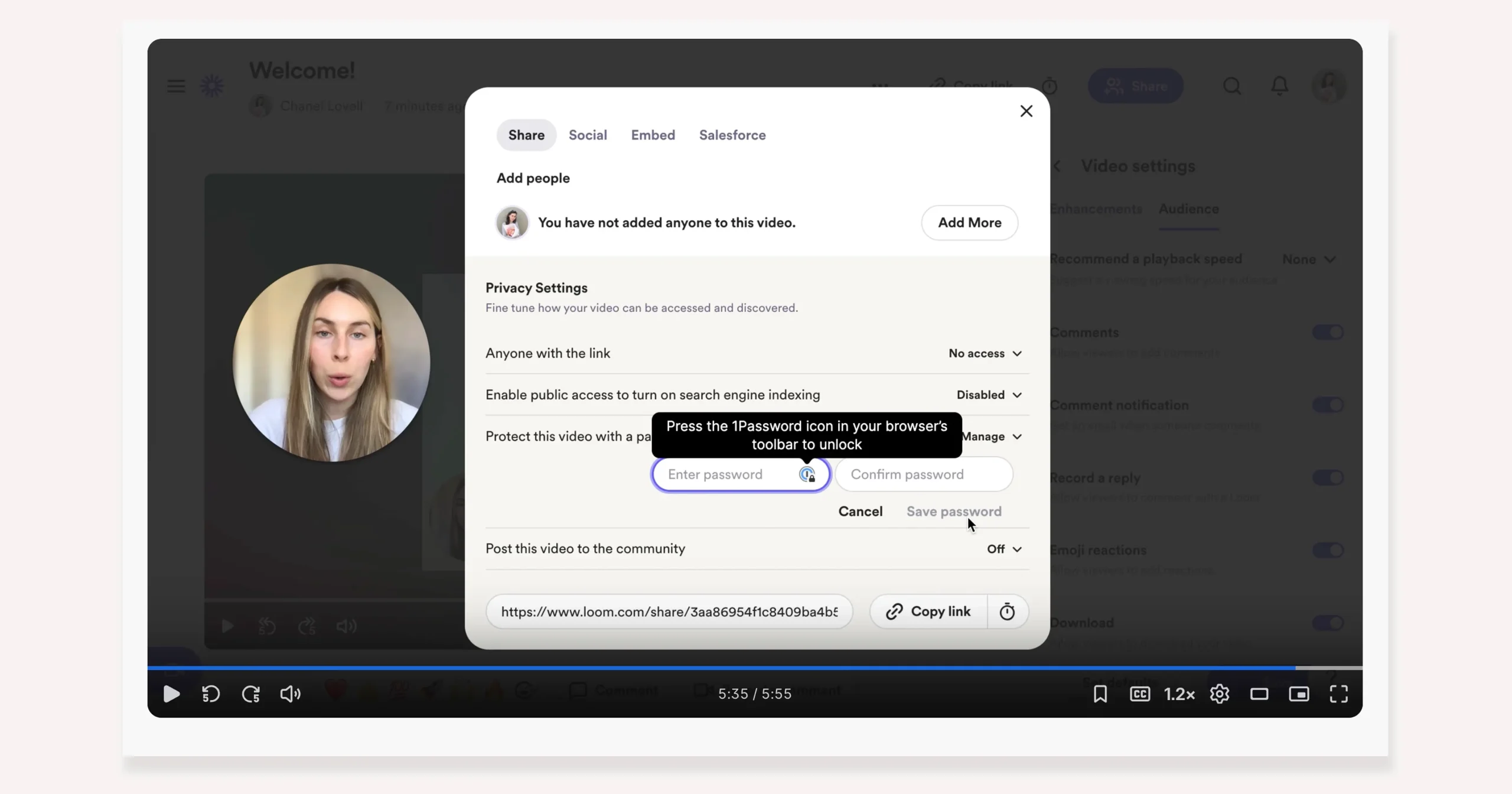The width and height of the screenshot is (1512, 794).
Task: Open the notifications bell
Action: pos(1280,86)
